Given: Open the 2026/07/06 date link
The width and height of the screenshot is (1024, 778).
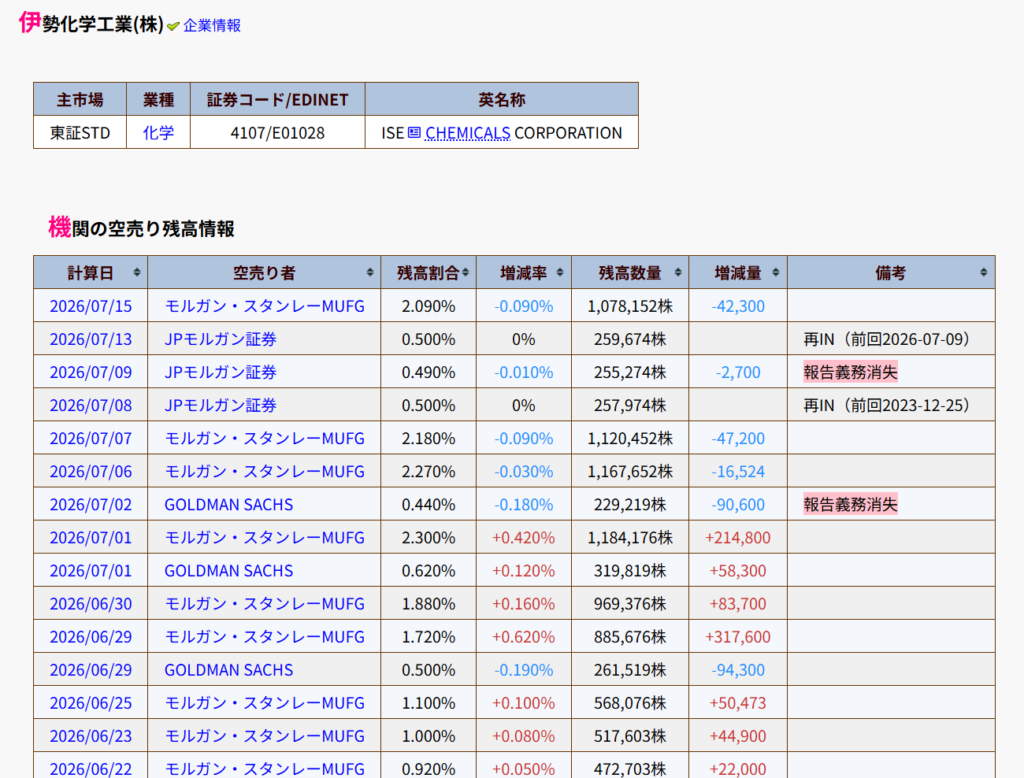Looking at the screenshot, I should [x=91, y=472].
